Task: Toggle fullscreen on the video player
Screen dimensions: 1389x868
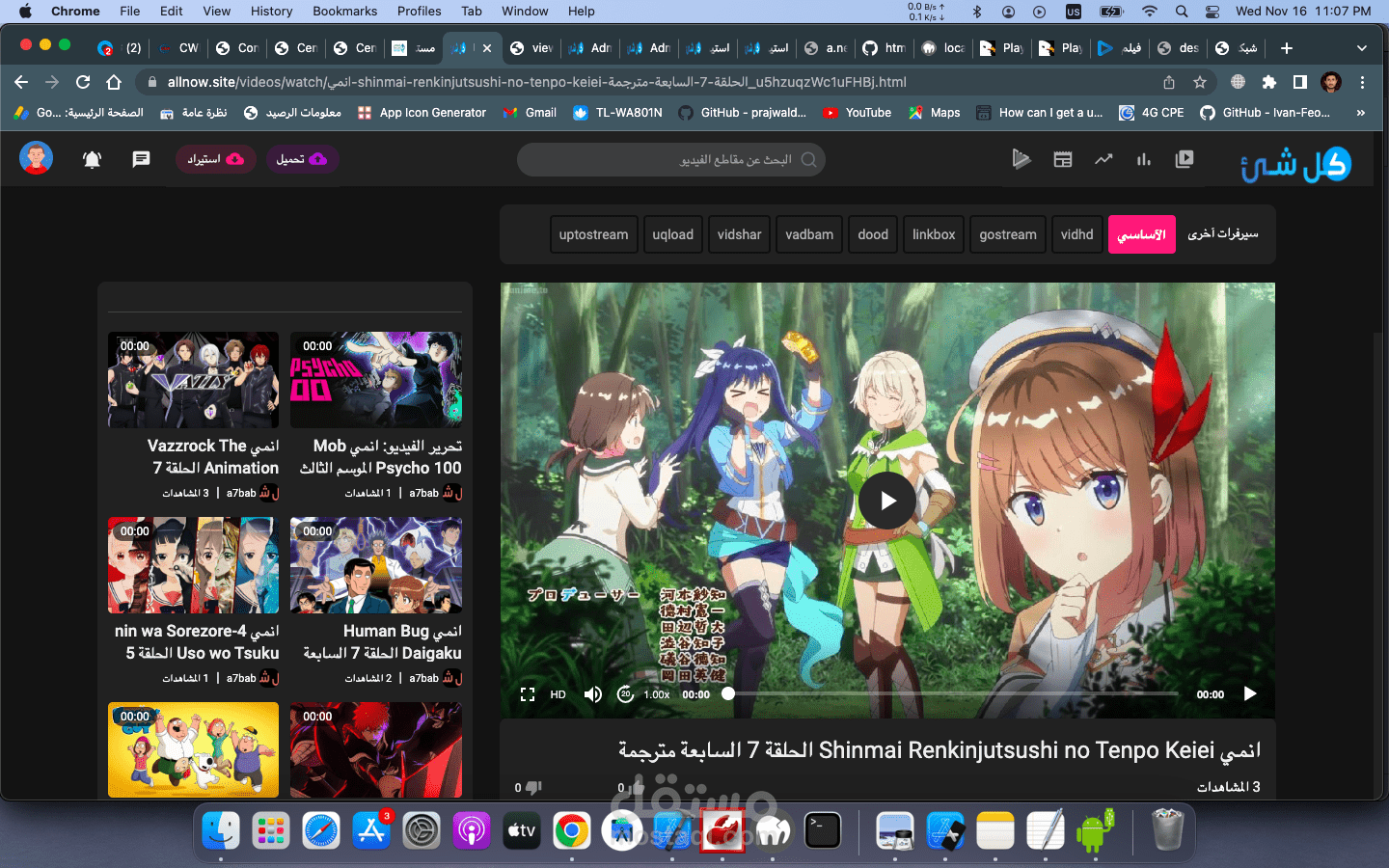Action: pos(528,694)
